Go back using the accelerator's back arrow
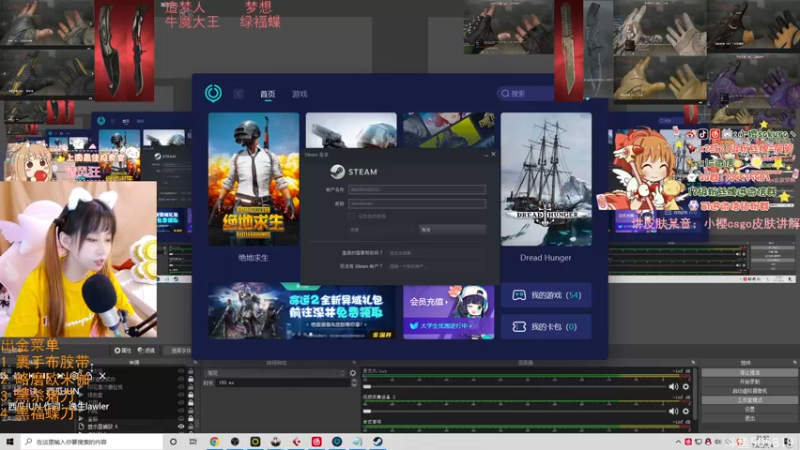 pos(239,94)
